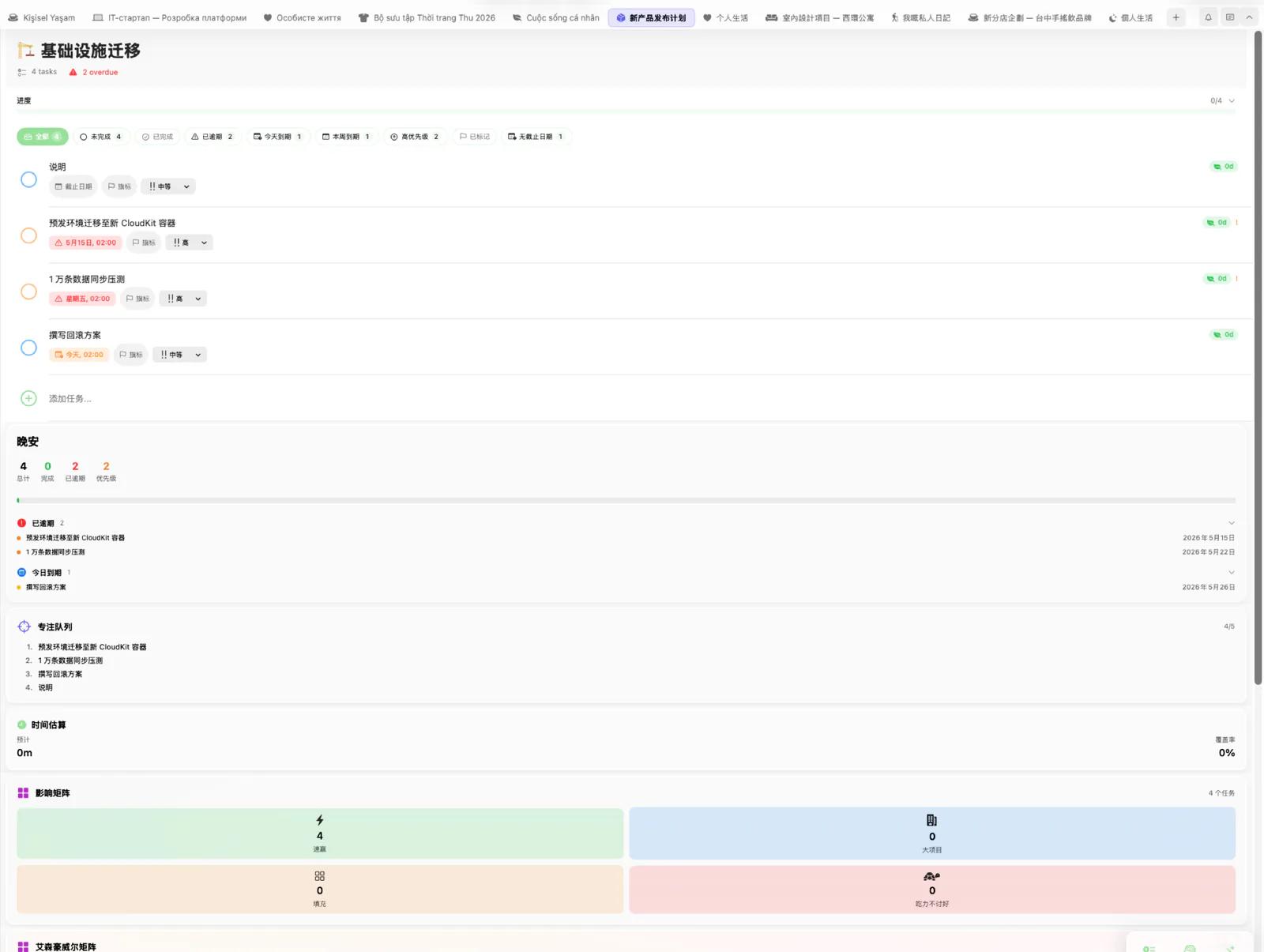Open 中等 priority dropdown on 说明 task
The image size is (1264, 952).
pyautogui.click(x=168, y=186)
